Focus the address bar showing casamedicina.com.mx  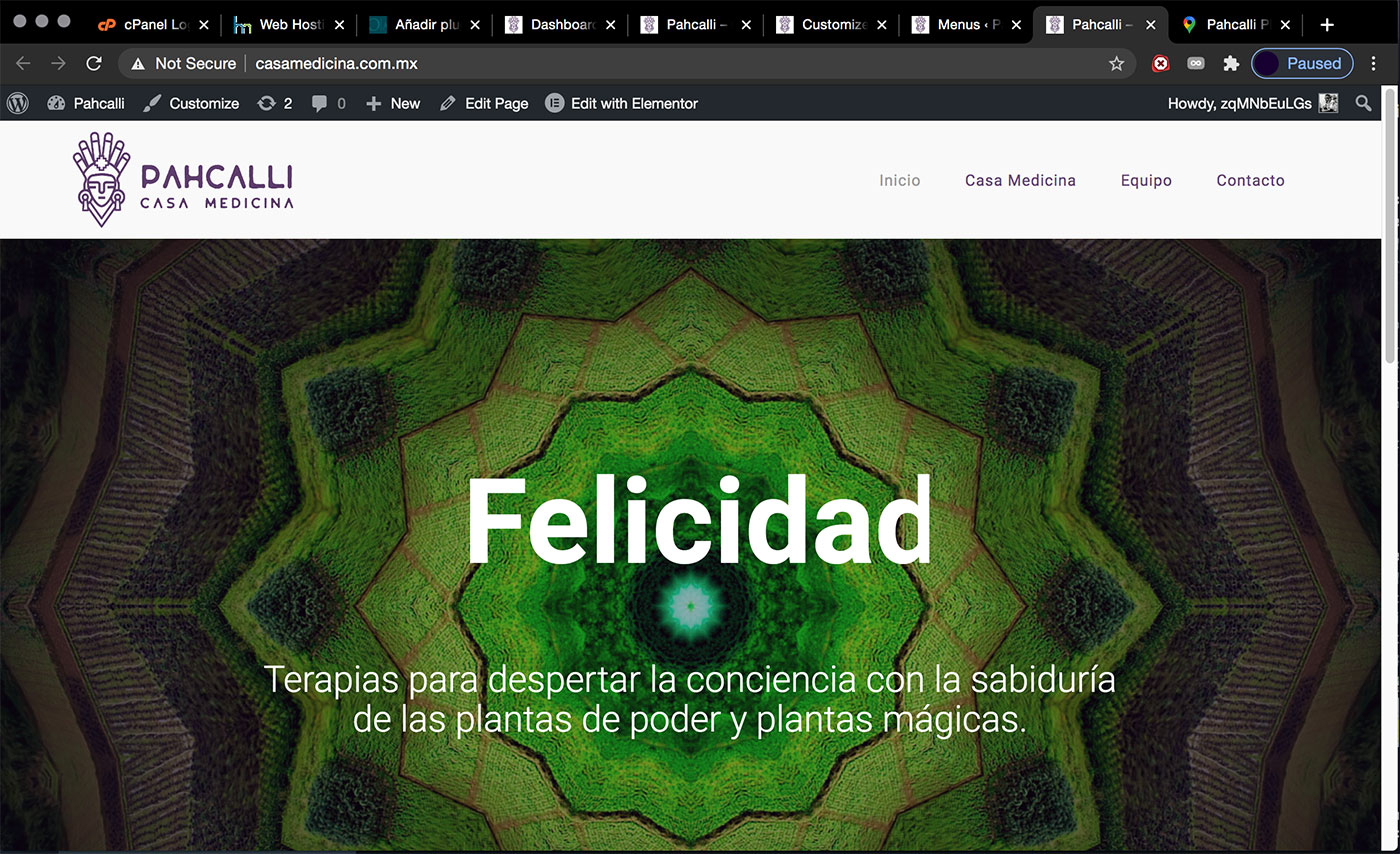click(627, 63)
